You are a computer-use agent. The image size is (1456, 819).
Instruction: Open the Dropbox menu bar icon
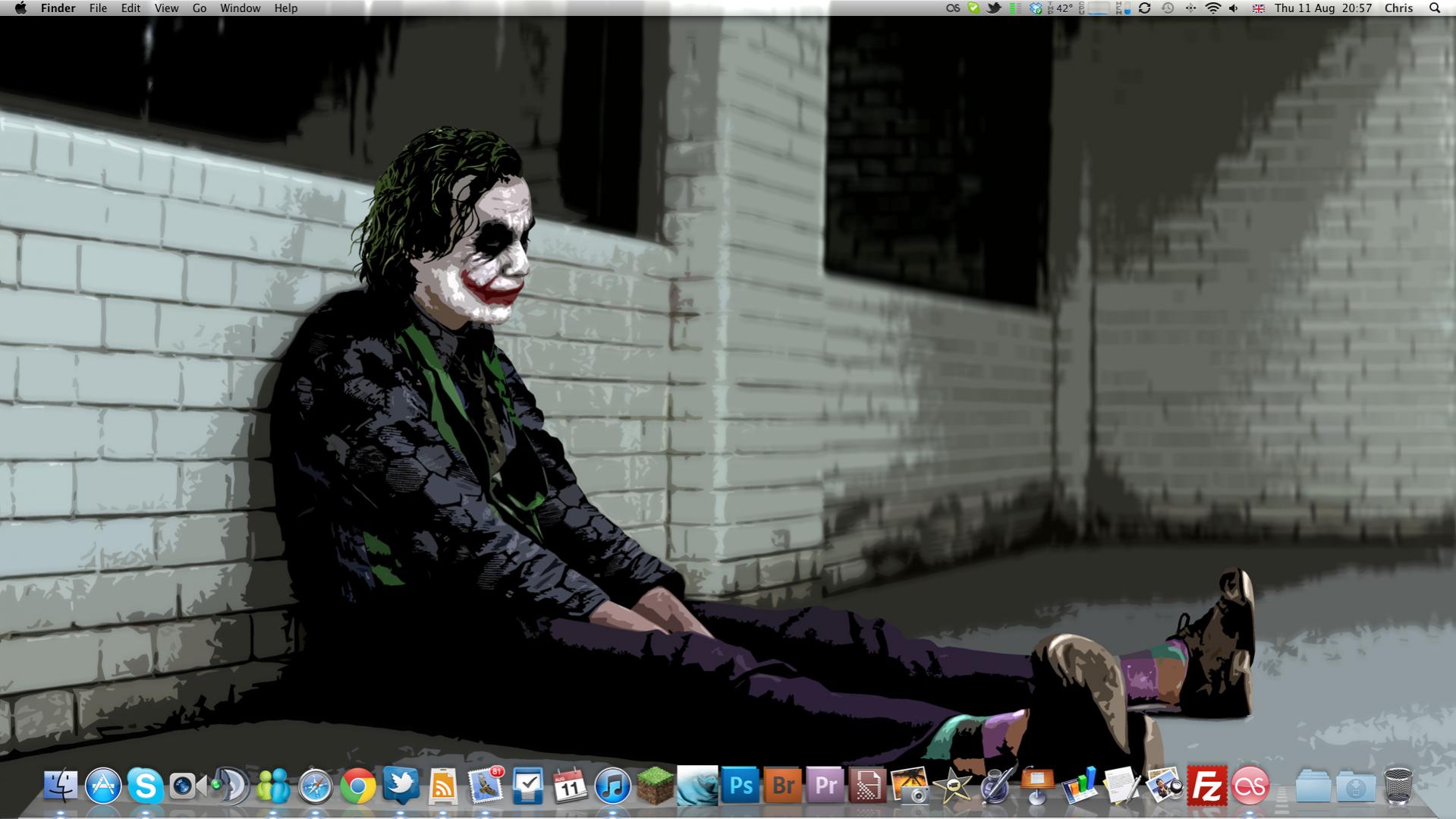tap(1036, 8)
